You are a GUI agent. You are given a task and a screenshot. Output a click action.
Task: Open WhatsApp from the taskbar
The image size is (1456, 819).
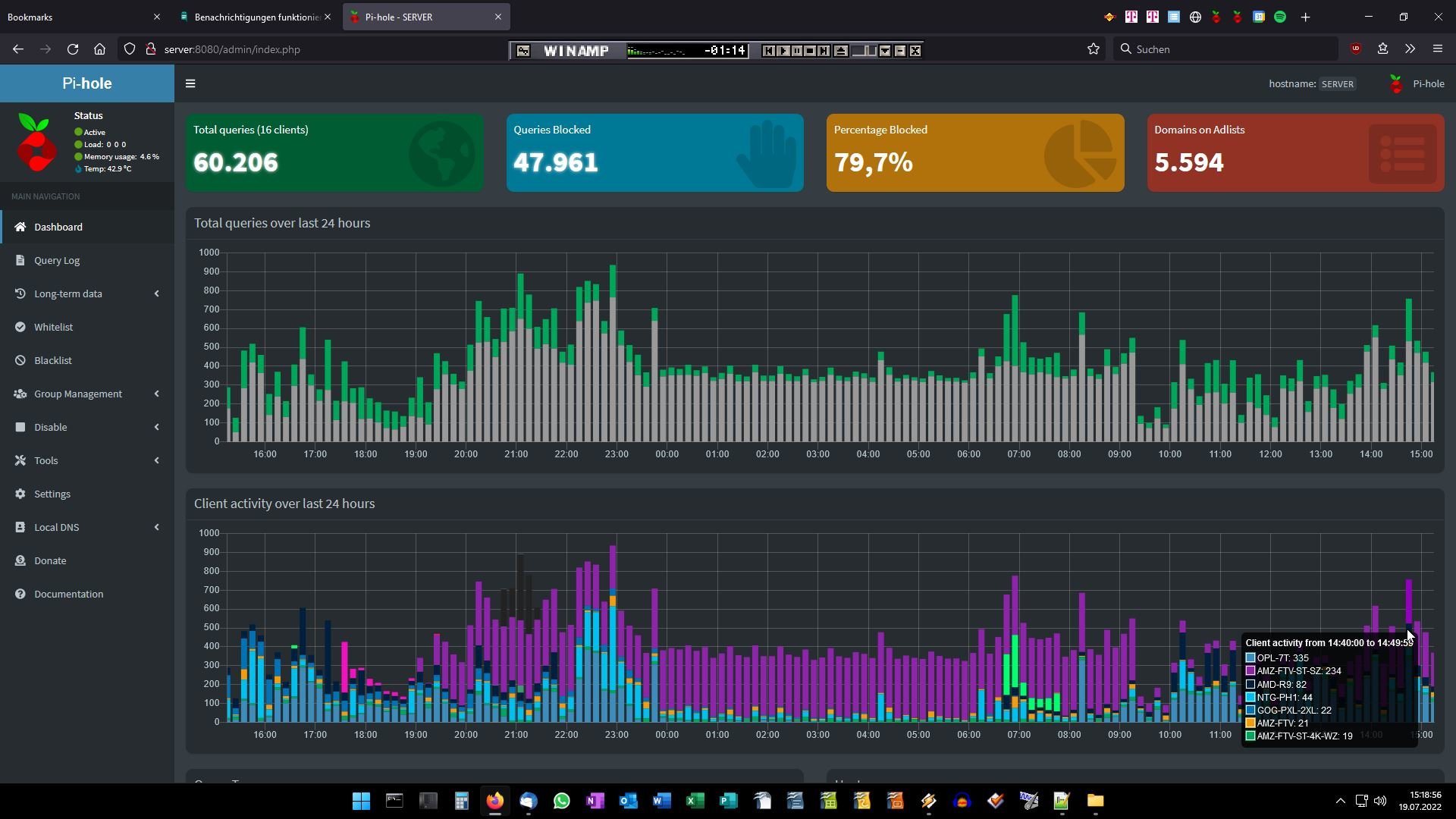562,801
